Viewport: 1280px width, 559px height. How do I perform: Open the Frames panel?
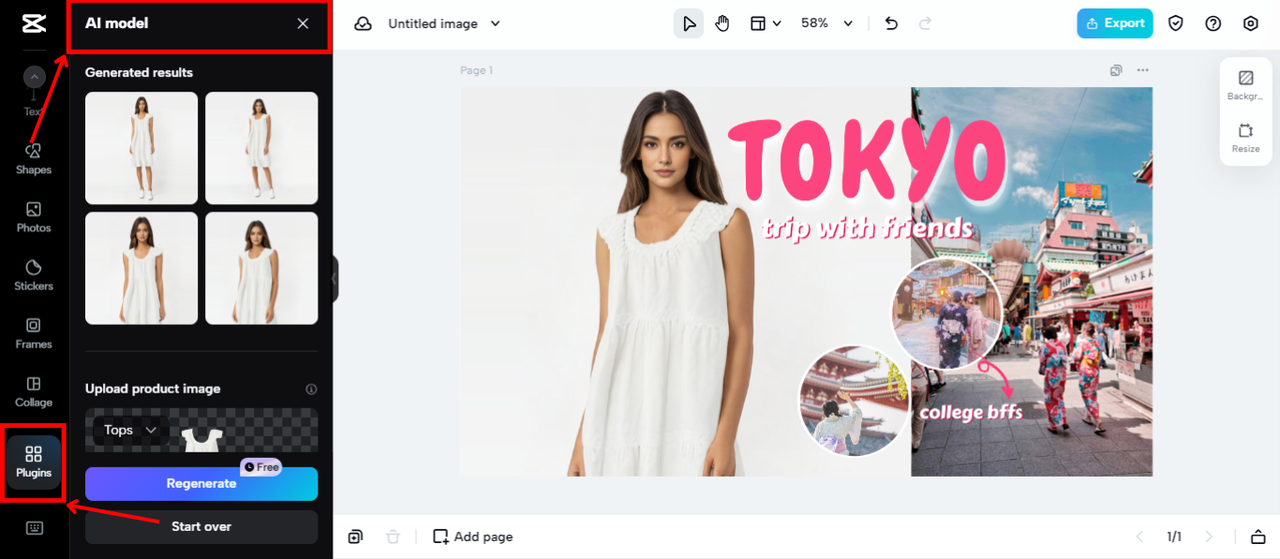33,332
